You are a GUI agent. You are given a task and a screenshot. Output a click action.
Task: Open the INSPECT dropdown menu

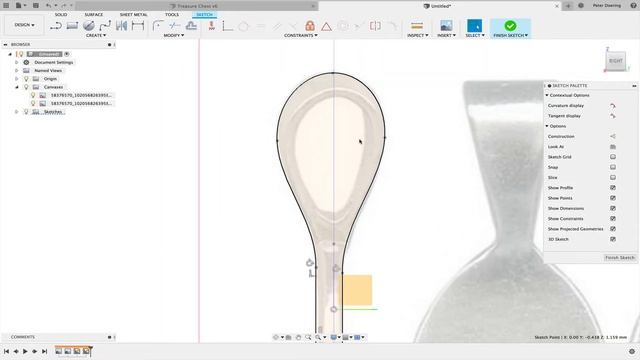pyautogui.click(x=418, y=36)
